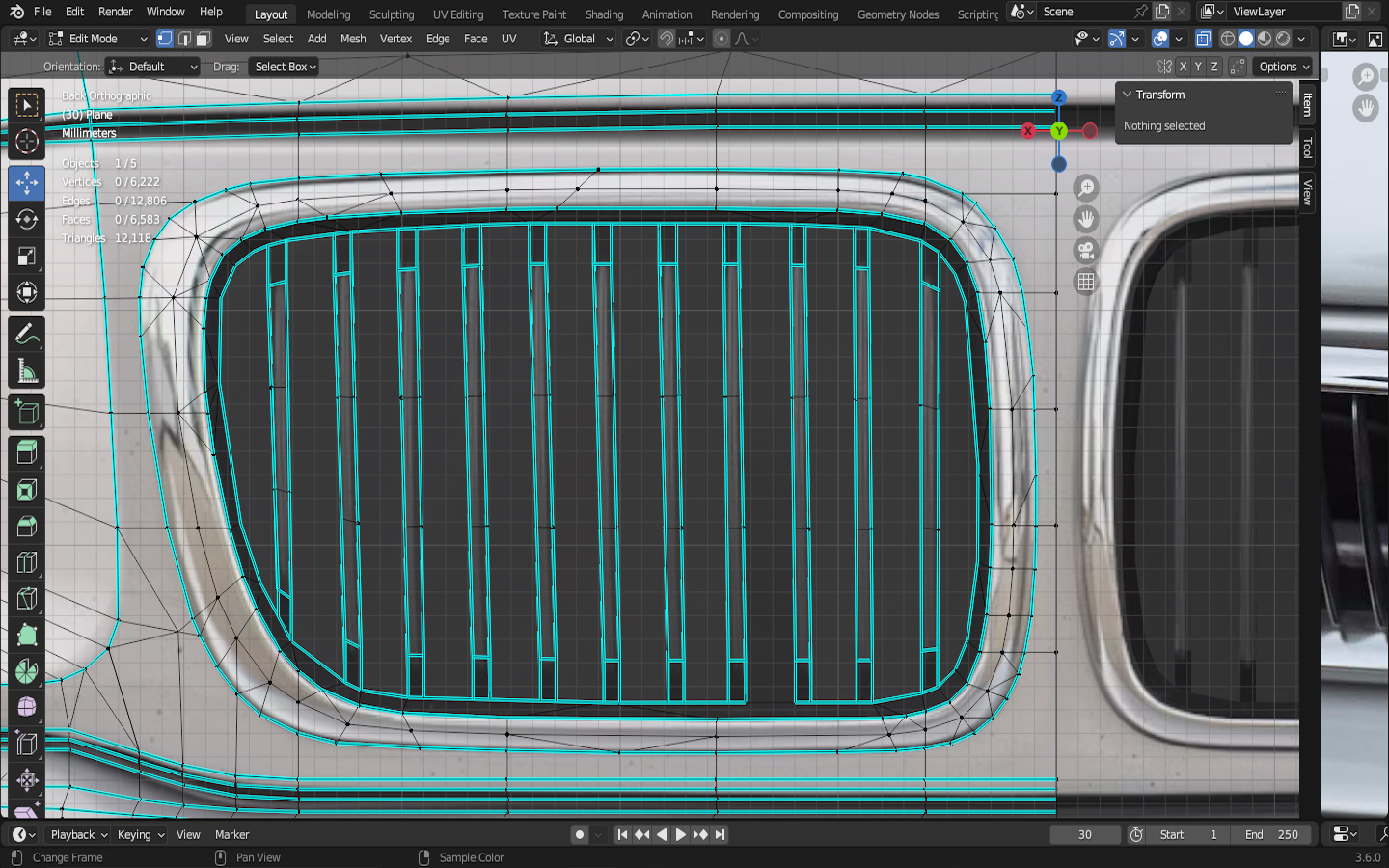Choose the Extrude Region tool

pyautogui.click(x=27, y=451)
